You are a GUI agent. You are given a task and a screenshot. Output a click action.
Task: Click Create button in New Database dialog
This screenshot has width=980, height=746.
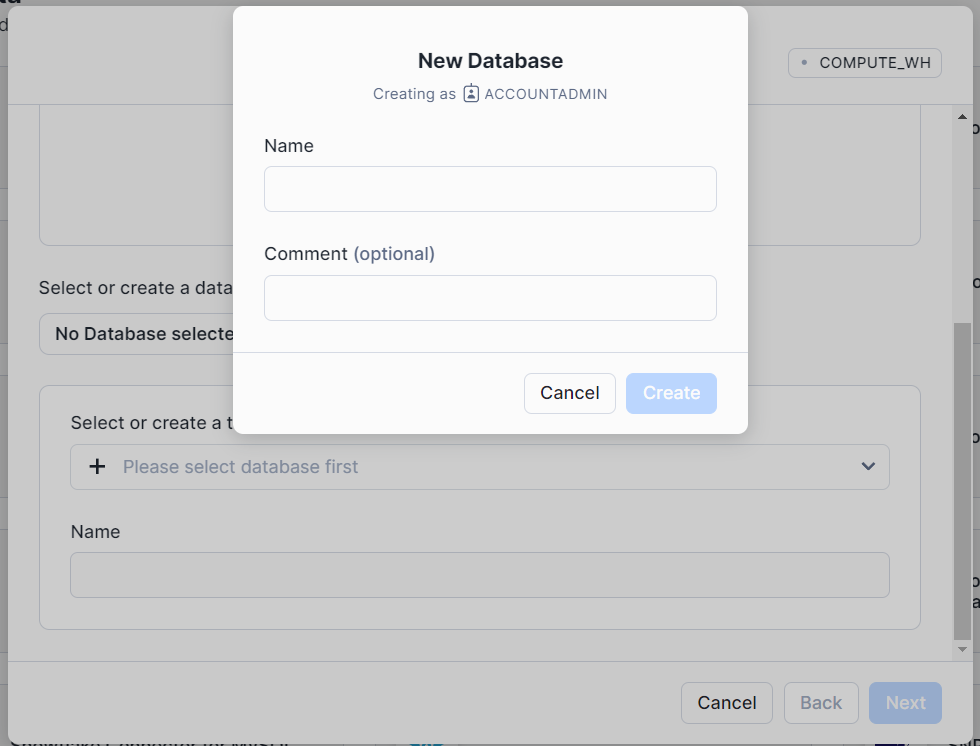tap(671, 393)
